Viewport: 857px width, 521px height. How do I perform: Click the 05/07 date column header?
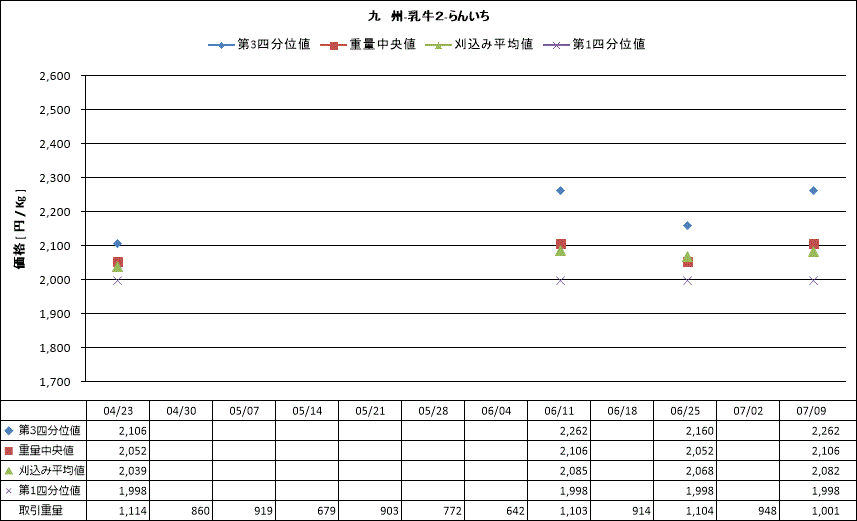[244, 411]
